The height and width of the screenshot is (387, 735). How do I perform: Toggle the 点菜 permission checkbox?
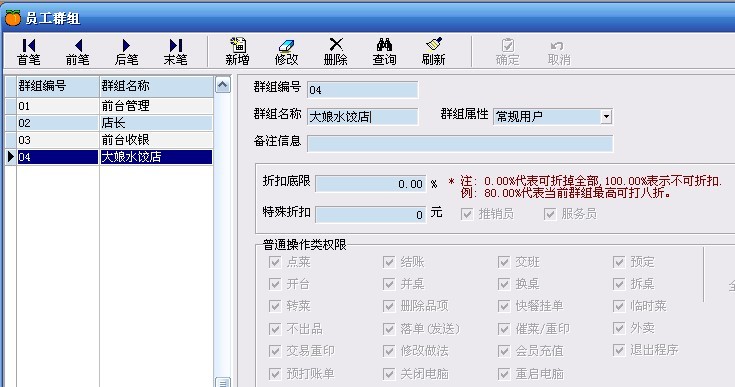[275, 262]
